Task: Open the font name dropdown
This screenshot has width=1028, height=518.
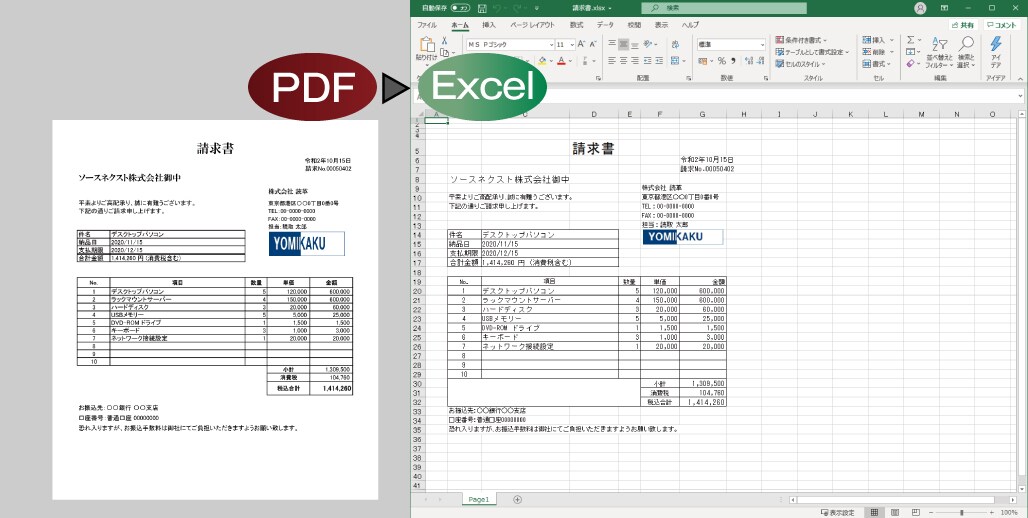Action: pos(551,45)
